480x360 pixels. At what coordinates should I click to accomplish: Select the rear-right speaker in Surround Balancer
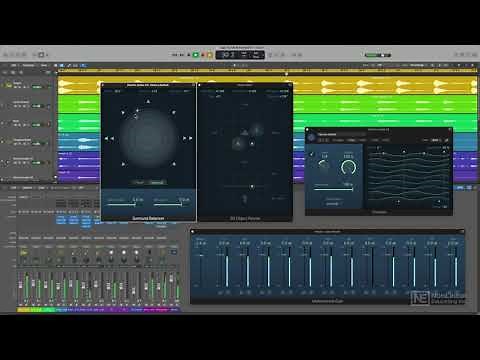click(x=173, y=164)
